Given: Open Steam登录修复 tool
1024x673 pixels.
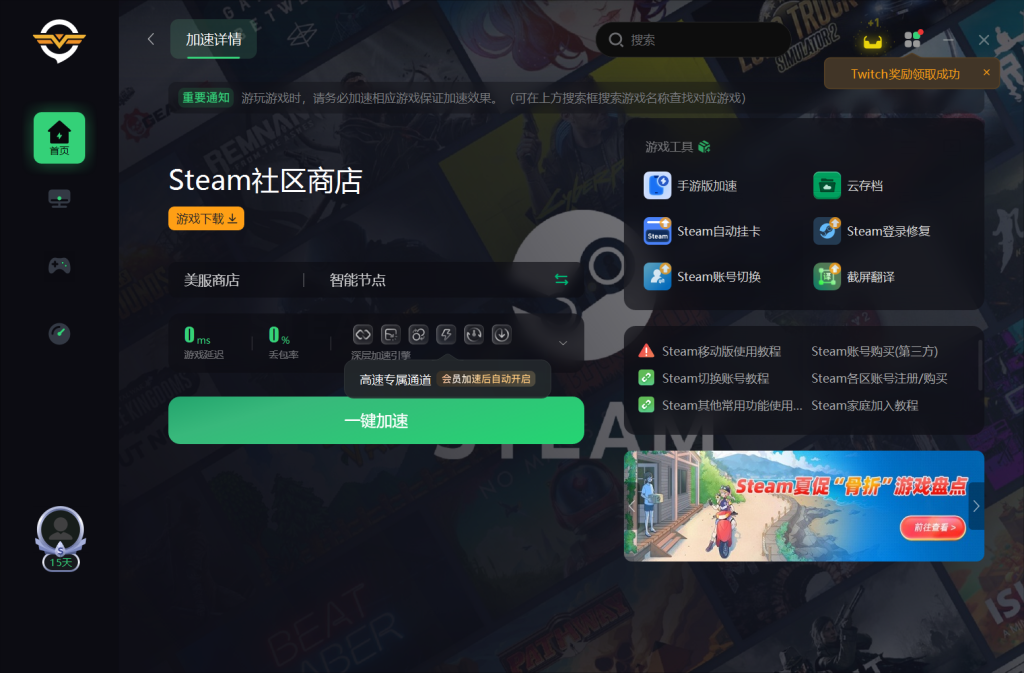Looking at the screenshot, I should point(826,231).
